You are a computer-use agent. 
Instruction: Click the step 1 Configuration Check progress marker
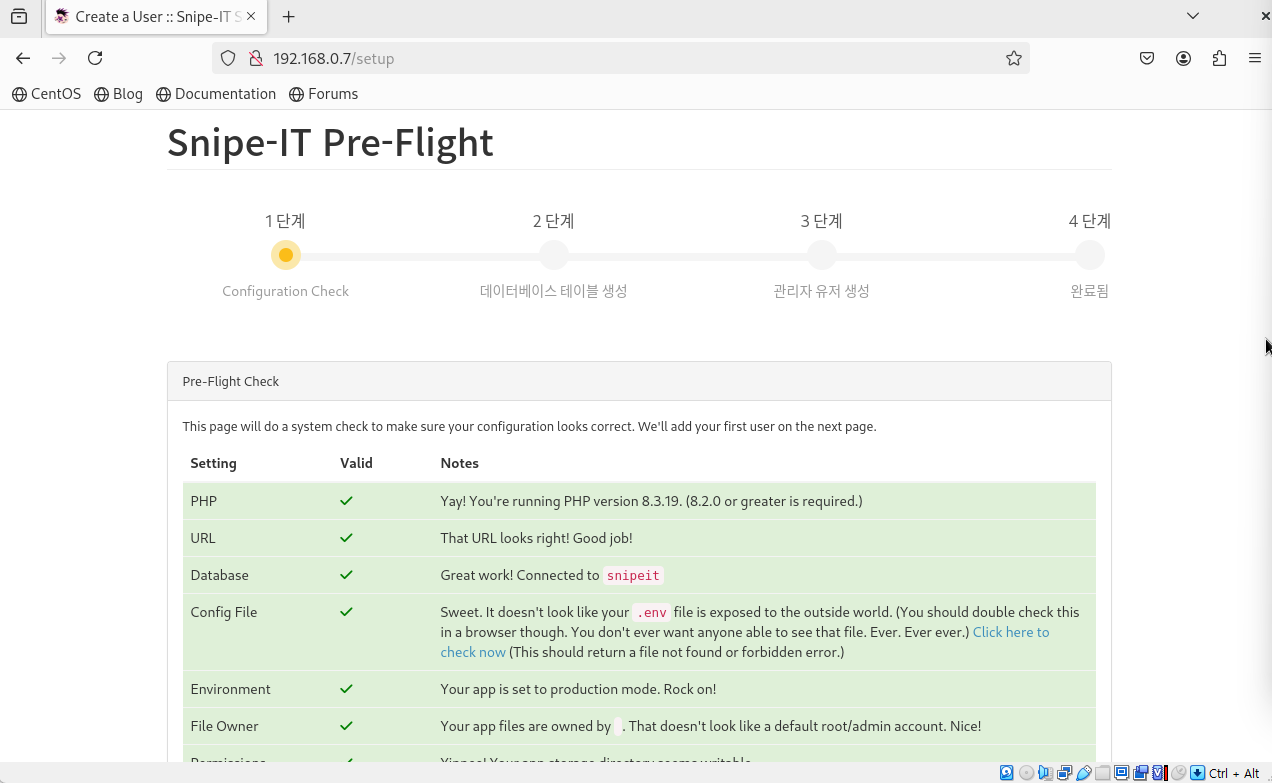[286, 255]
